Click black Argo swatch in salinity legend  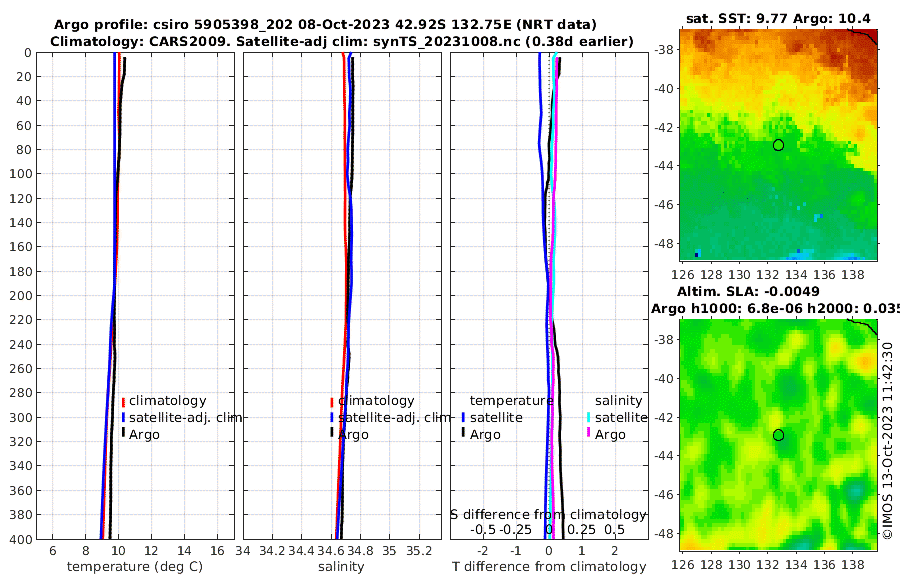[332, 432]
